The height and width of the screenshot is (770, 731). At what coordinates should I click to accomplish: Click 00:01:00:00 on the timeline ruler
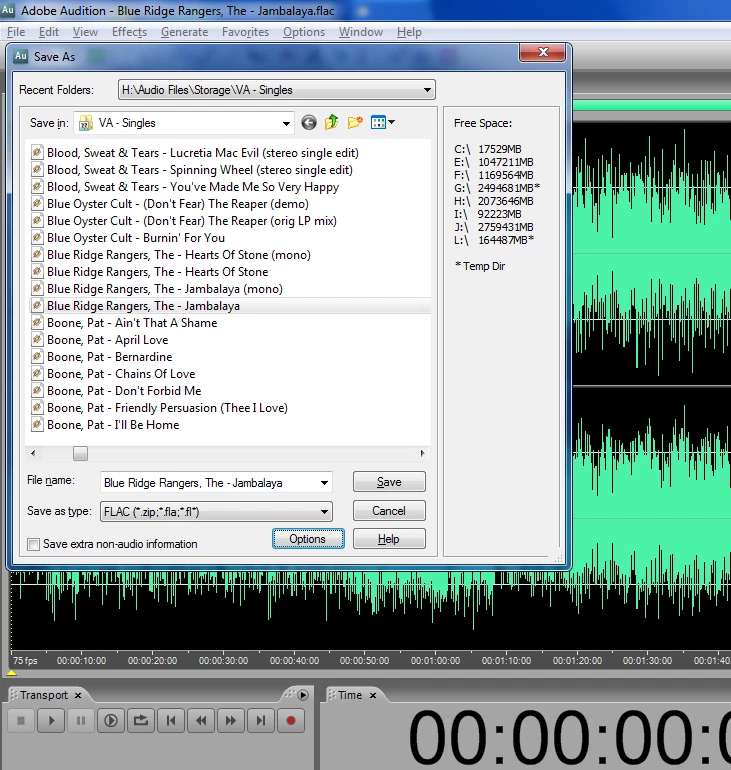coord(435,660)
